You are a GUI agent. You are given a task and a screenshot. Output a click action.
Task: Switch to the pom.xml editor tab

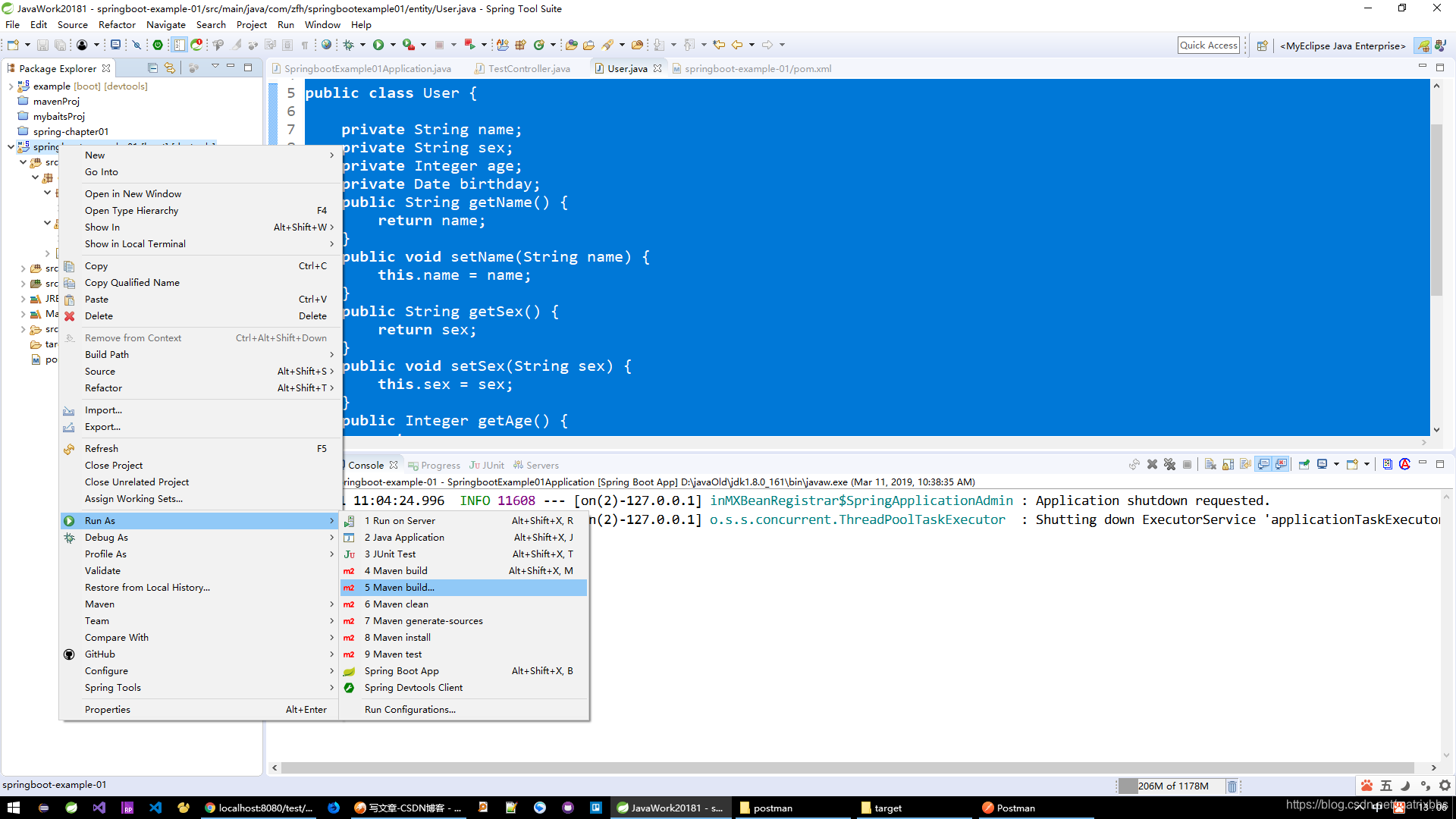tap(757, 68)
